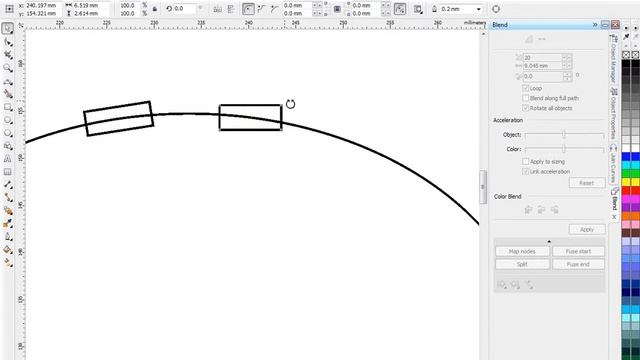
Task: Collapse the Blend docker with double arrow
Action: tap(595, 25)
